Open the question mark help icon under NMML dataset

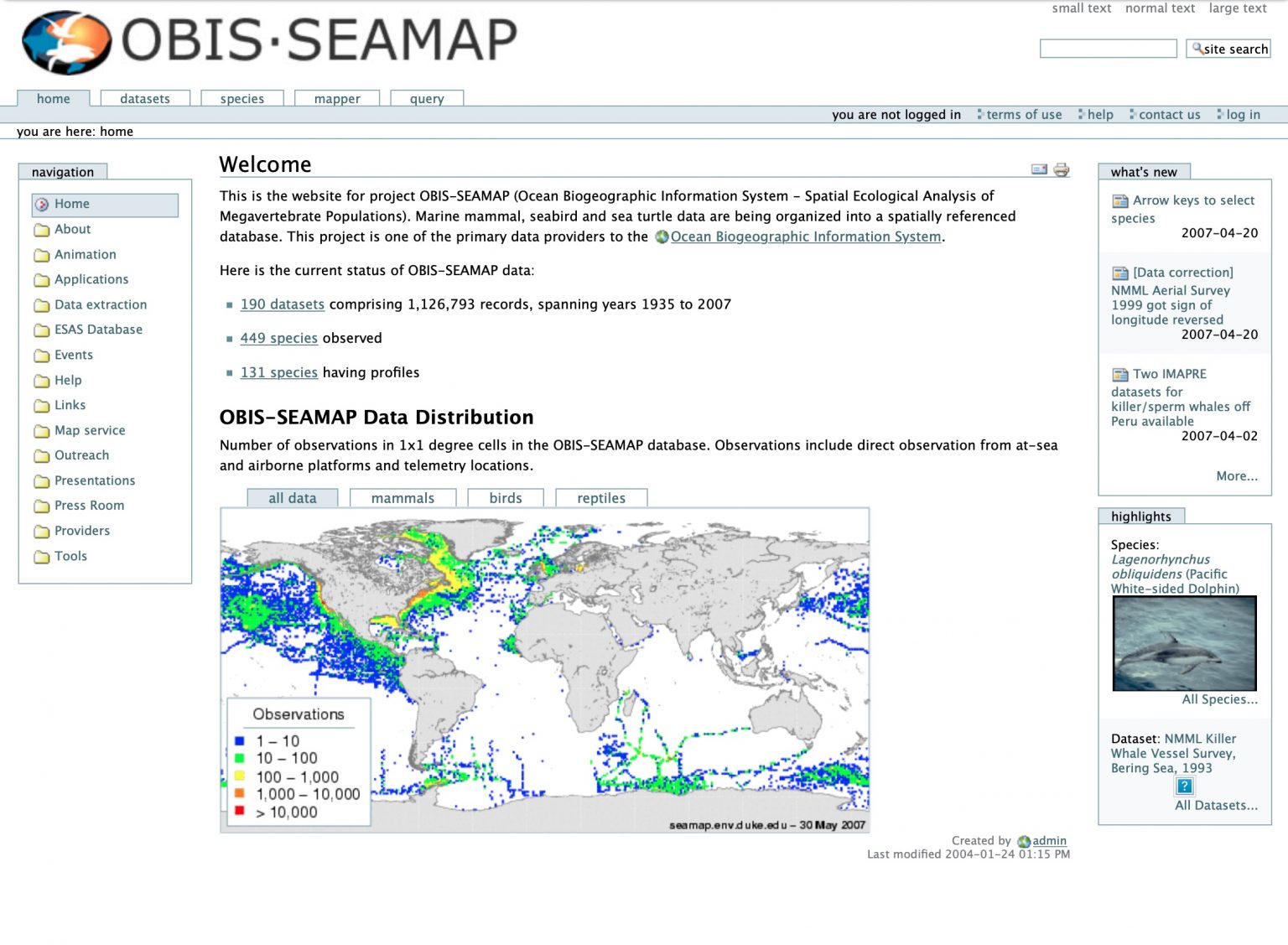1183,787
